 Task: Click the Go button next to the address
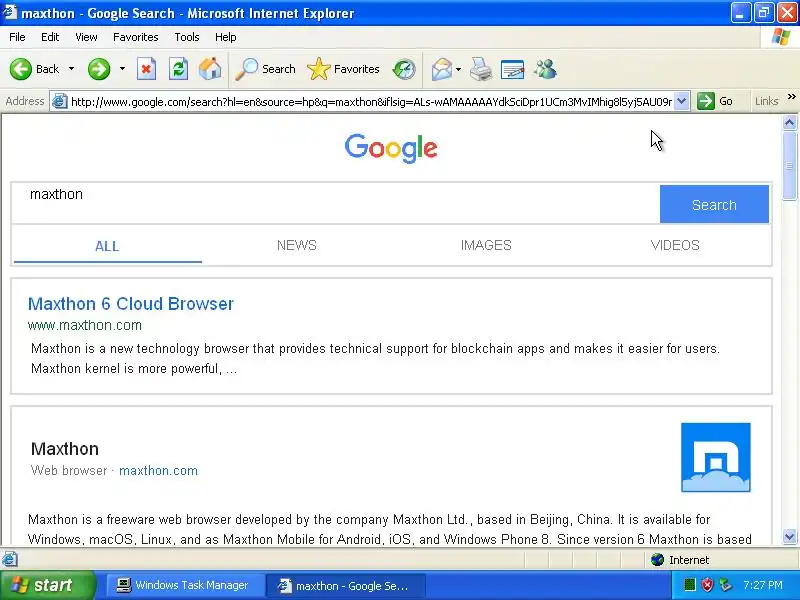pyautogui.click(x=715, y=101)
